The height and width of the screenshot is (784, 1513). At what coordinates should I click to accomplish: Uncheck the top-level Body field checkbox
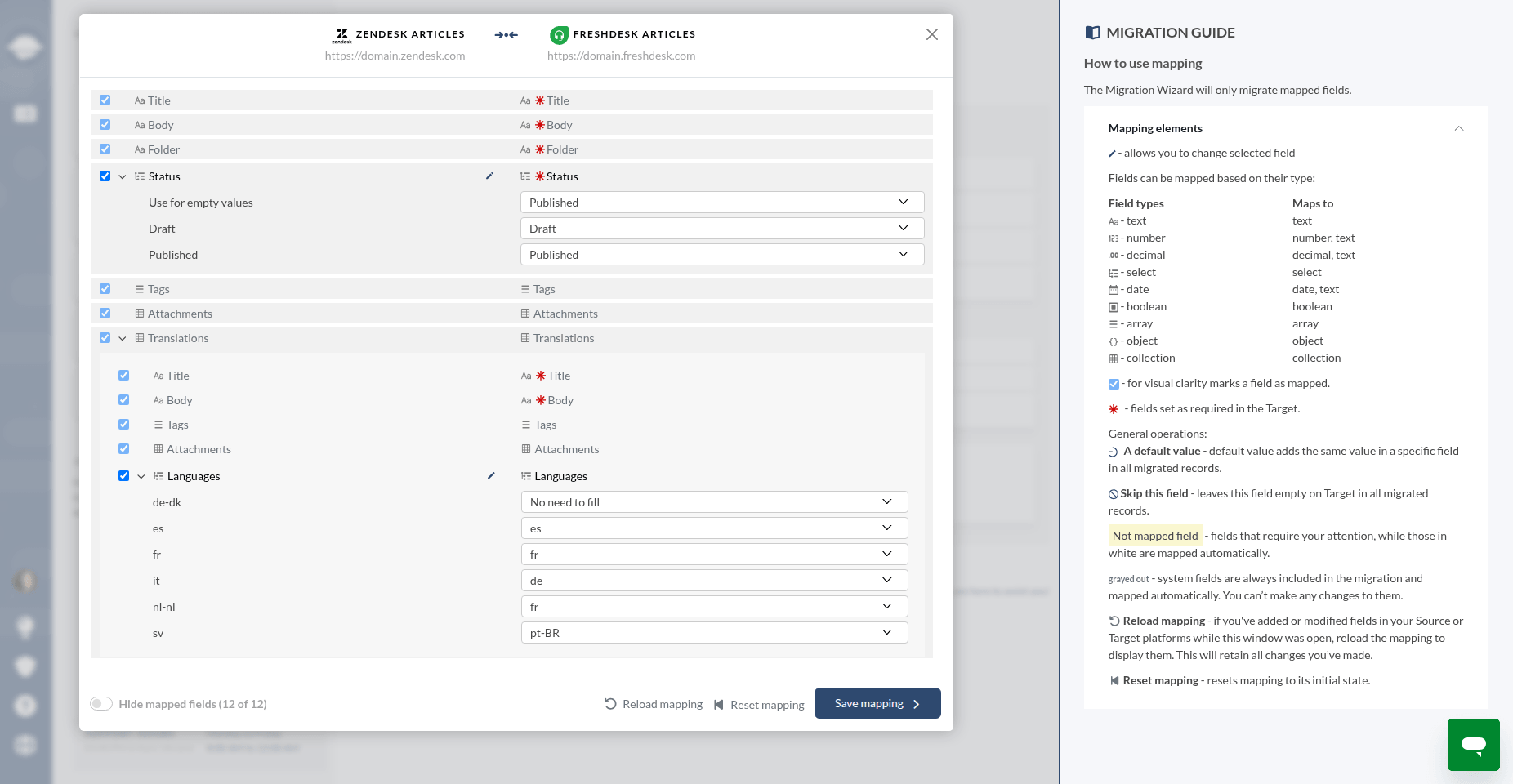(105, 124)
